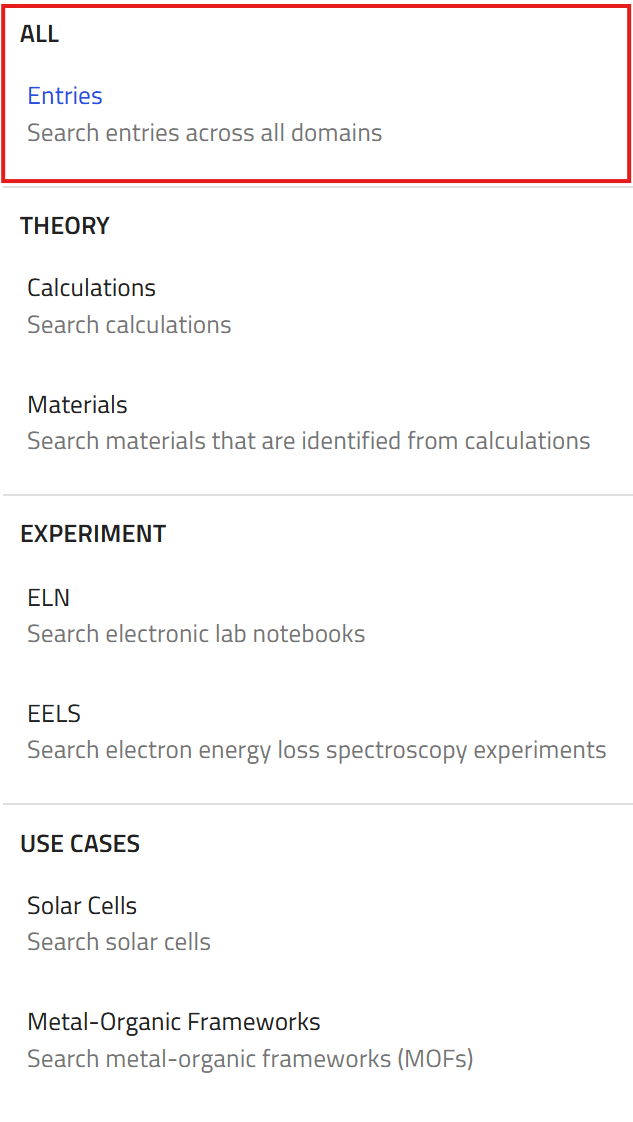Image resolution: width=633 pixels, height=1122 pixels.
Task: Click the USE CASES section heading
Action: (80, 844)
